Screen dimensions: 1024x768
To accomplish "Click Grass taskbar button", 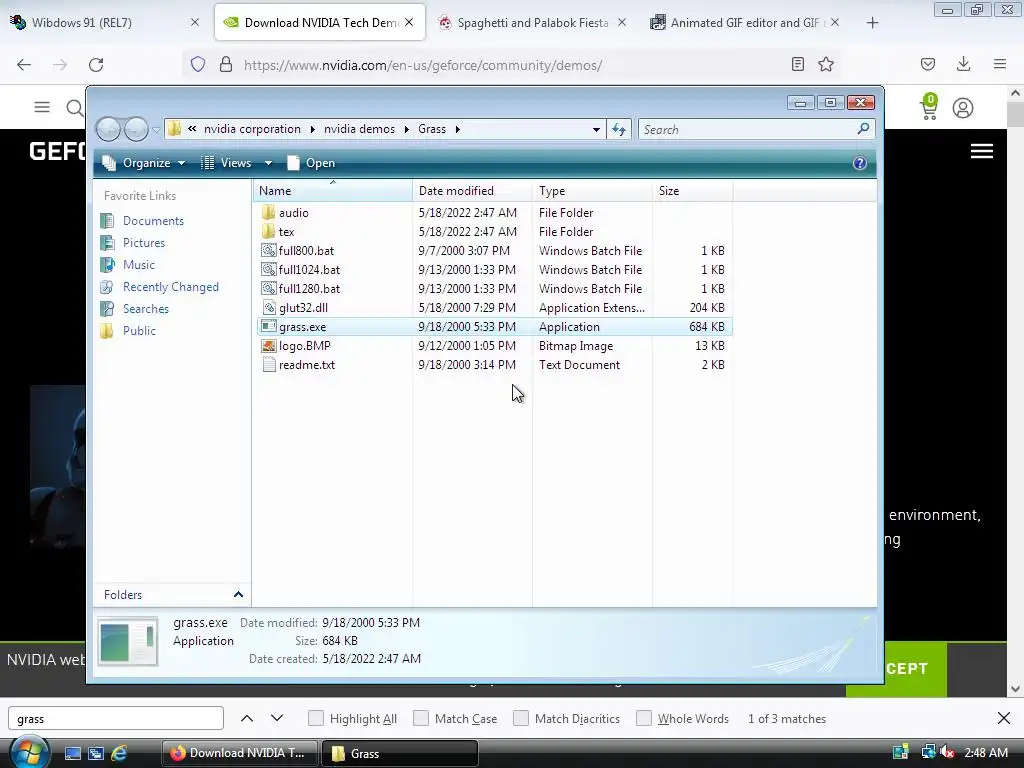I will (x=400, y=753).
